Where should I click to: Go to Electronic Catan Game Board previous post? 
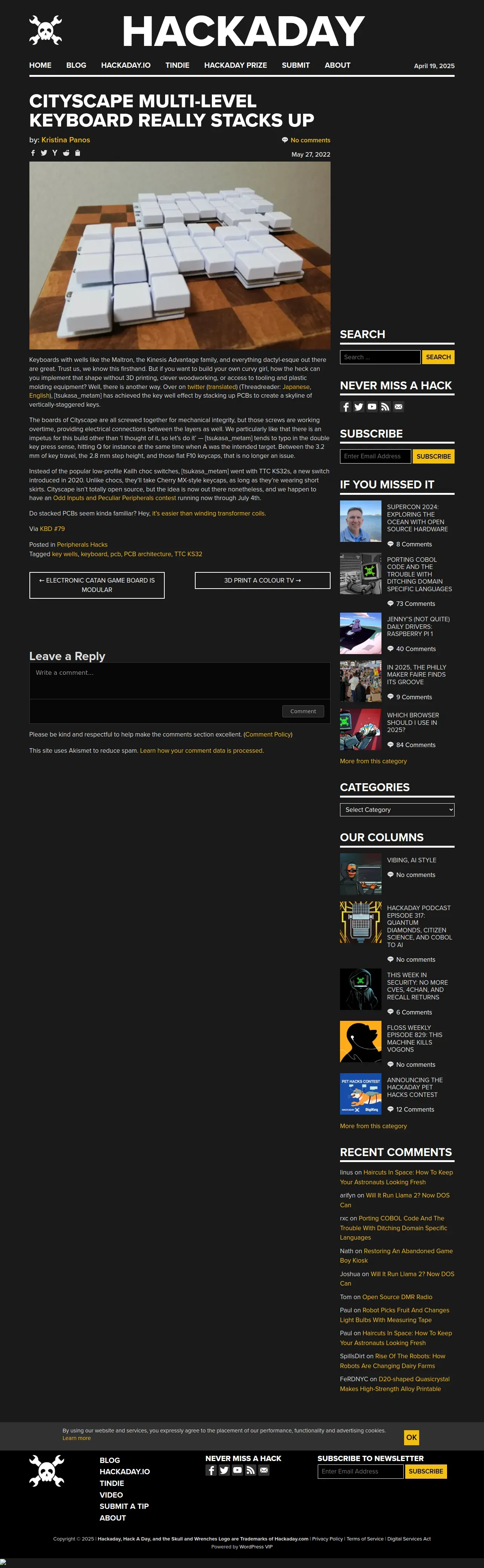pyautogui.click(x=97, y=585)
